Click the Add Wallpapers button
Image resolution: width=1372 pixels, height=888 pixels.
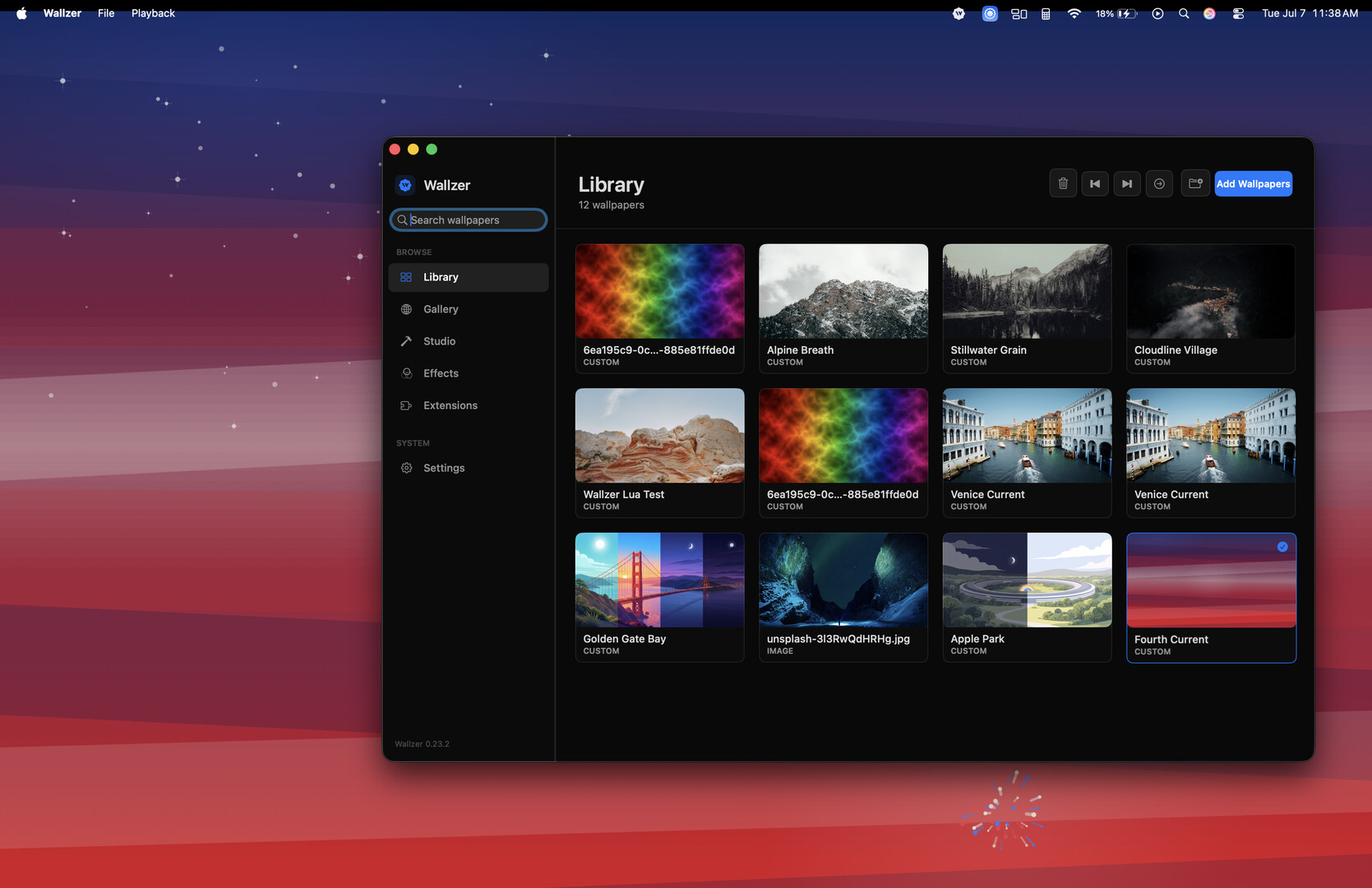[x=1253, y=183]
